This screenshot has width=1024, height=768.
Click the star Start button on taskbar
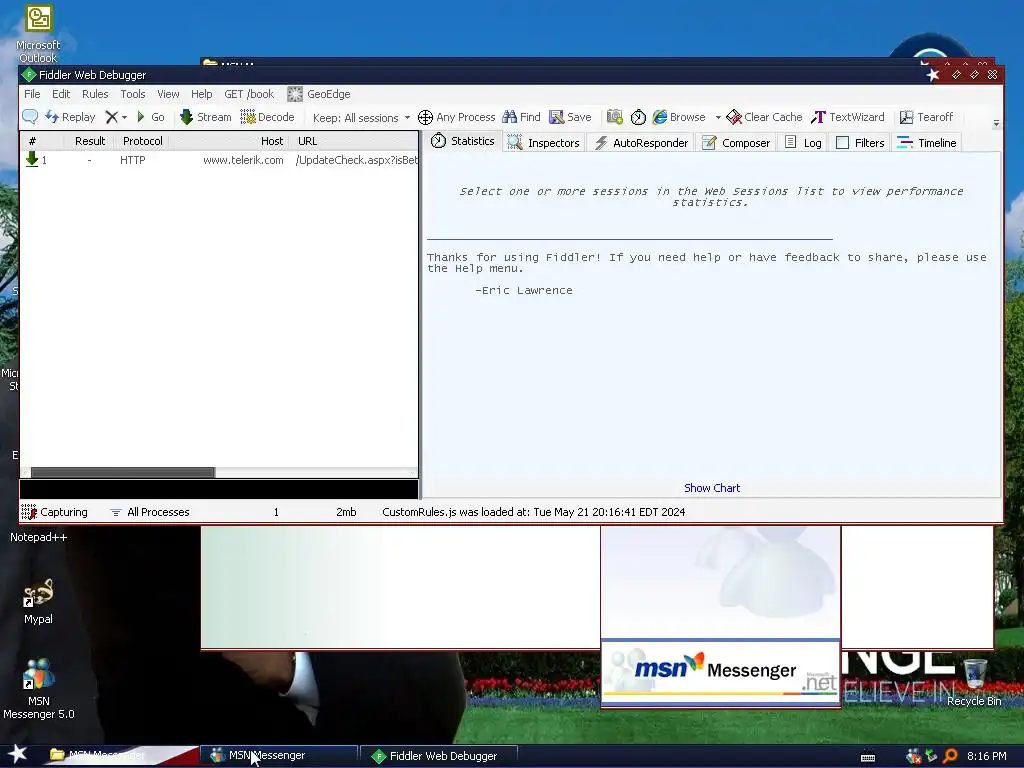click(x=18, y=754)
